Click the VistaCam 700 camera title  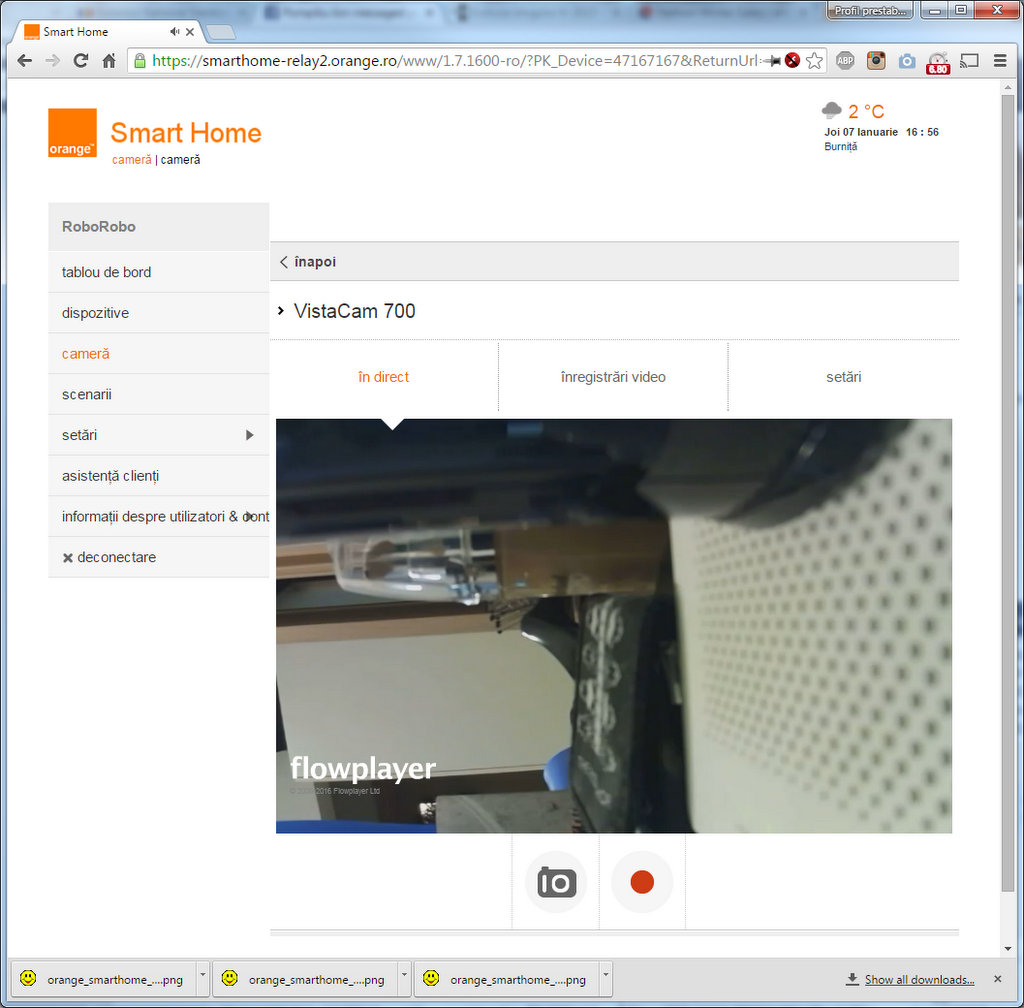[x=355, y=311]
